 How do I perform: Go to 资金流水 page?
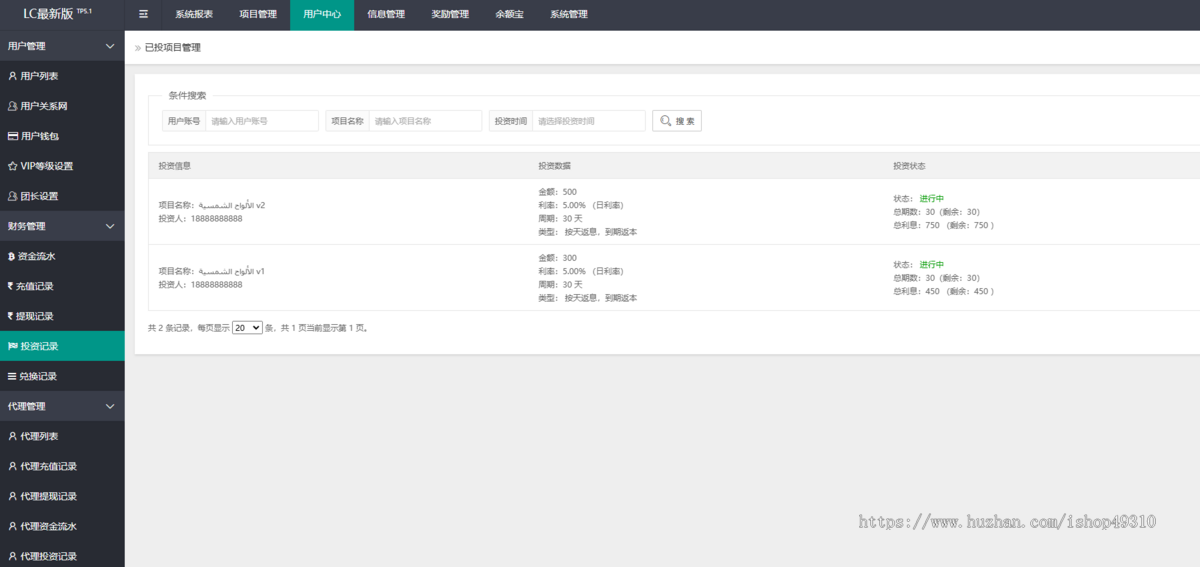tap(62, 256)
